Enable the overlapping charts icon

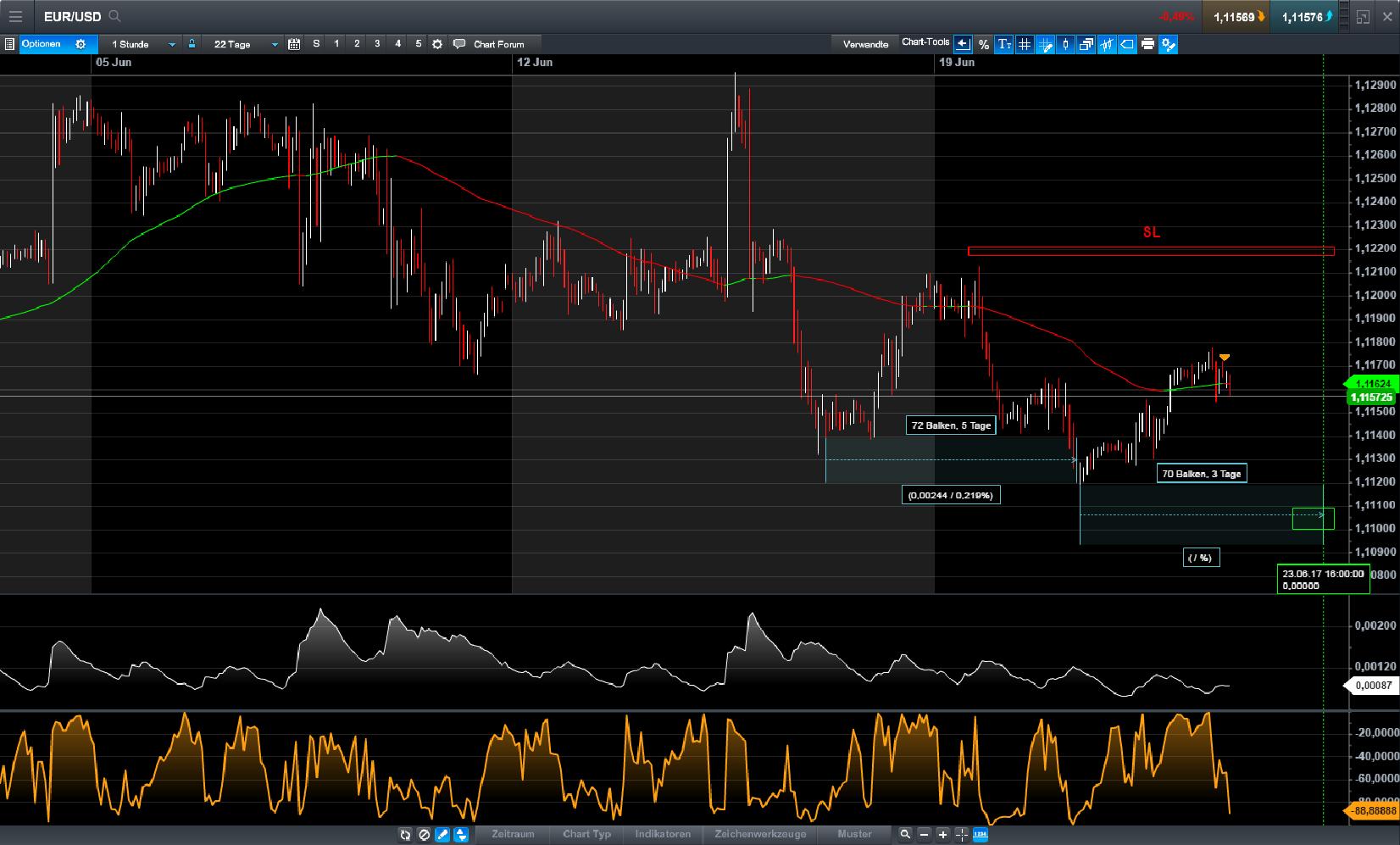(x=1085, y=44)
